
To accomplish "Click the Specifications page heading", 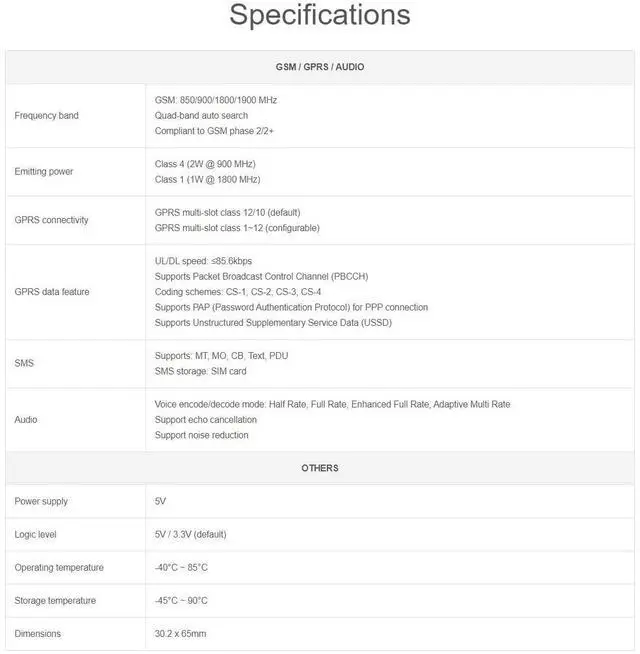I will [319, 16].
